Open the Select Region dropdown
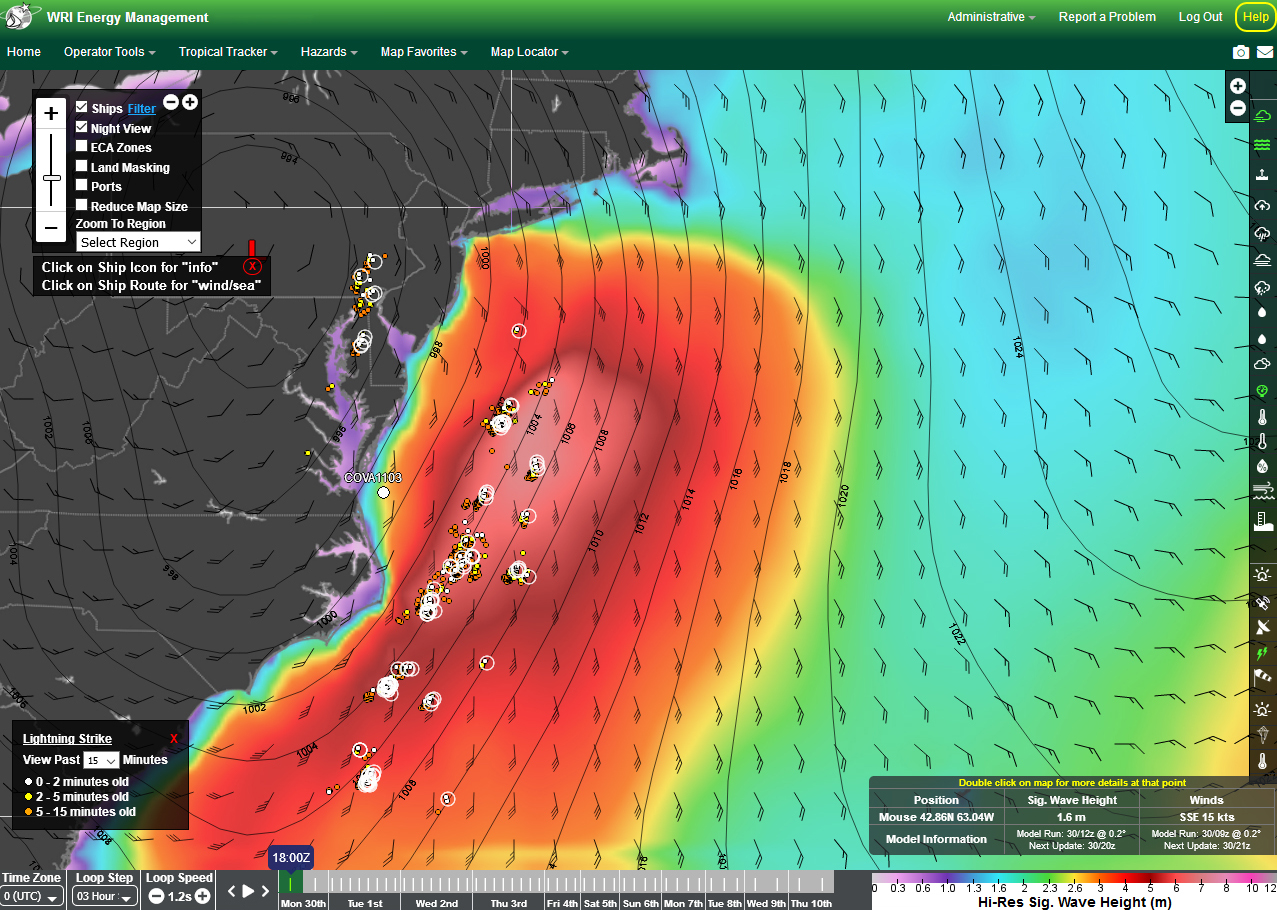The height and width of the screenshot is (910, 1277). pos(138,242)
